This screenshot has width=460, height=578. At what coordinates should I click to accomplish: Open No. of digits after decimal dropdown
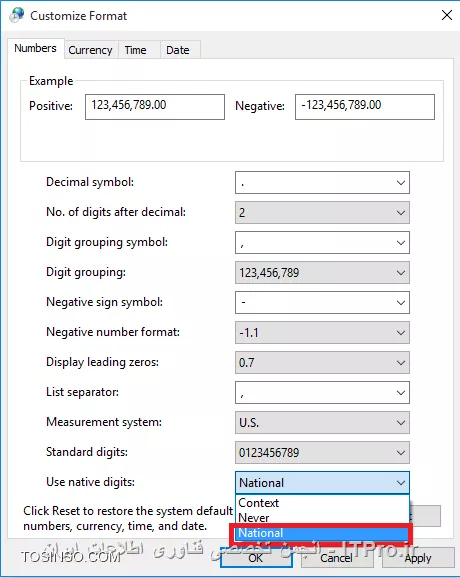click(322, 212)
